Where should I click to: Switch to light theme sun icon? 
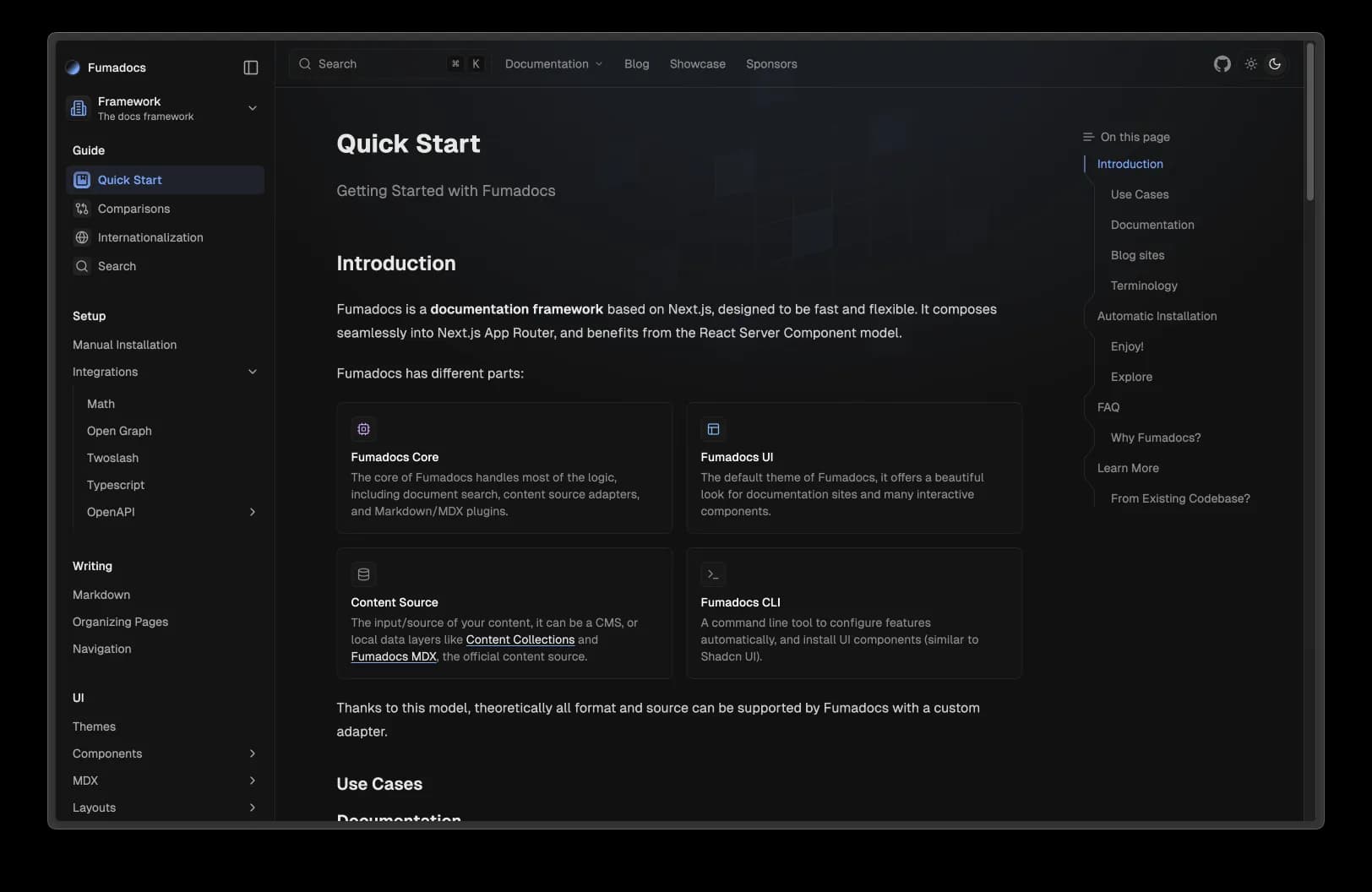1250,64
